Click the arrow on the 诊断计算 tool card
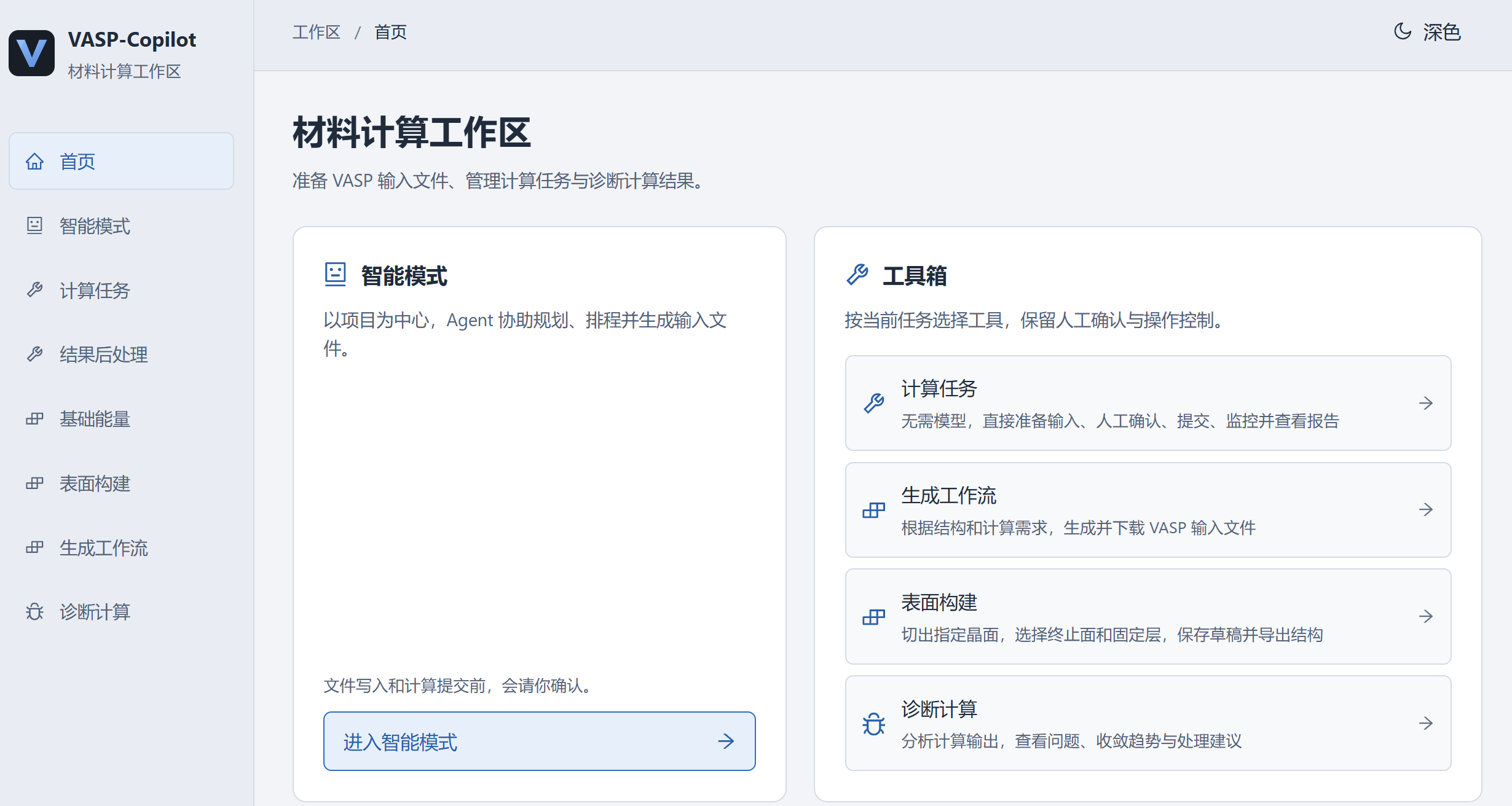The height and width of the screenshot is (806, 1512). [x=1426, y=723]
